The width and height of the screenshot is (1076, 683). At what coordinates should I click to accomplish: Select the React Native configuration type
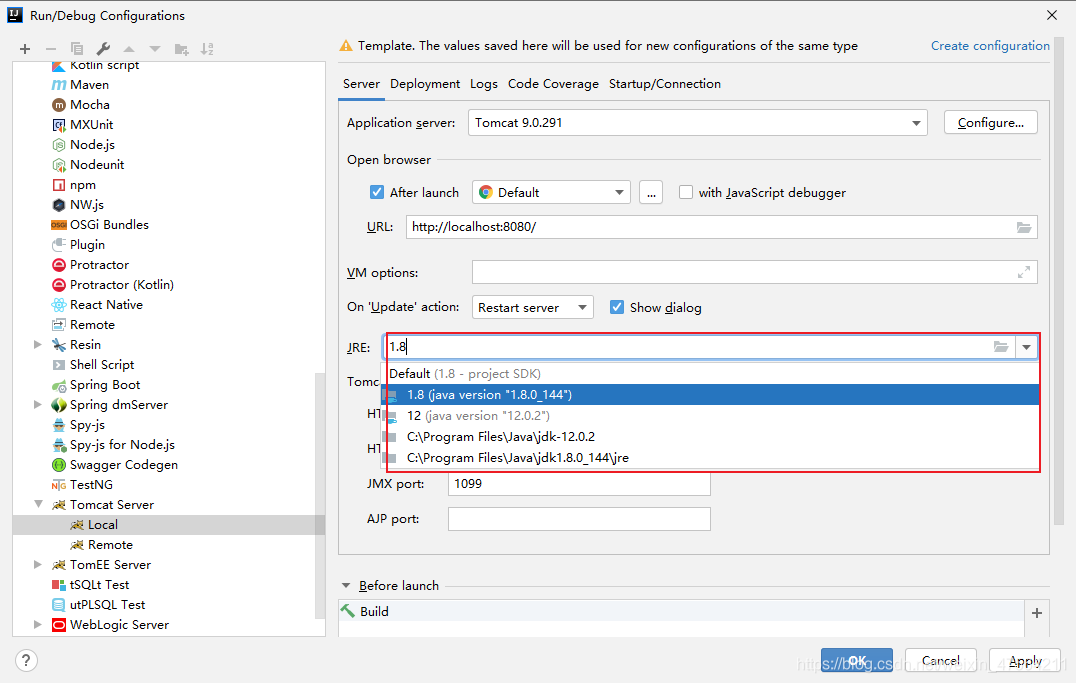pyautogui.click(x=106, y=304)
